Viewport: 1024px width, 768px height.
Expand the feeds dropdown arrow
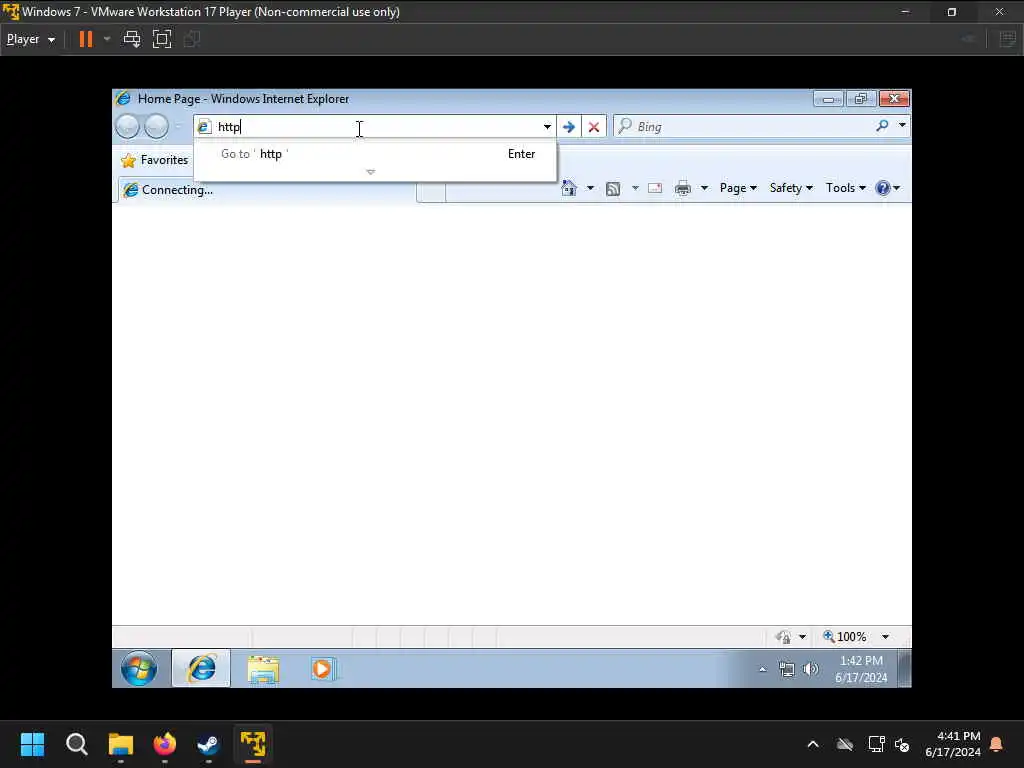(x=635, y=188)
